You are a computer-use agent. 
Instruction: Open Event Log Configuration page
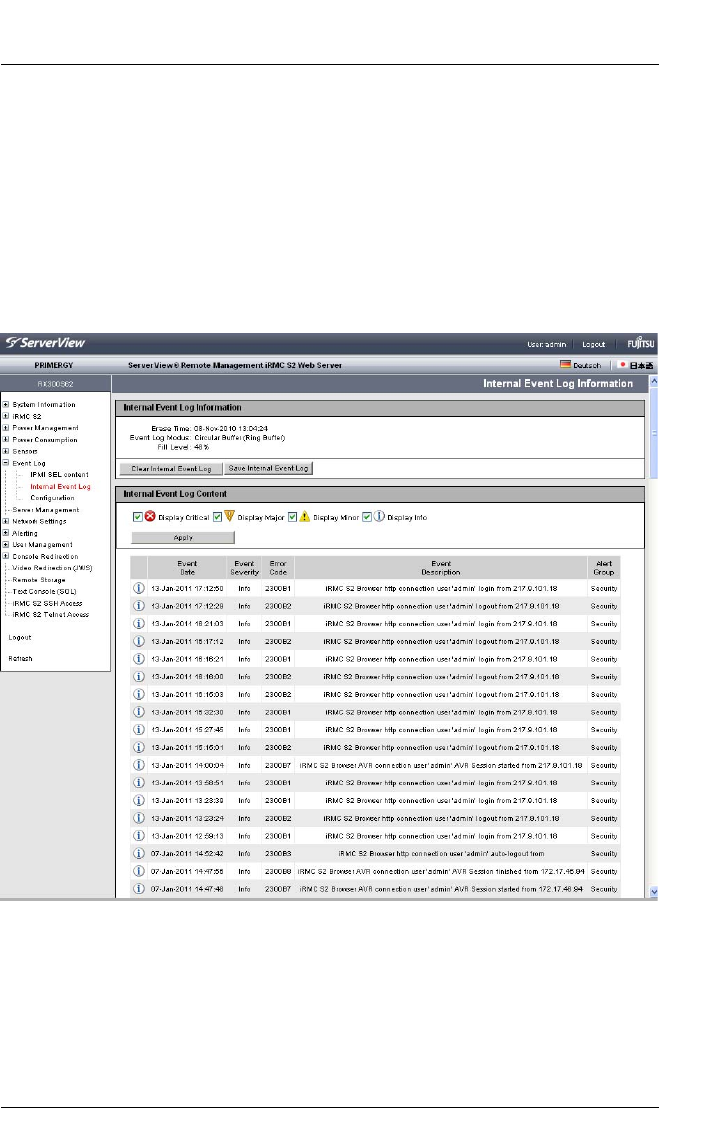[x=52, y=498]
